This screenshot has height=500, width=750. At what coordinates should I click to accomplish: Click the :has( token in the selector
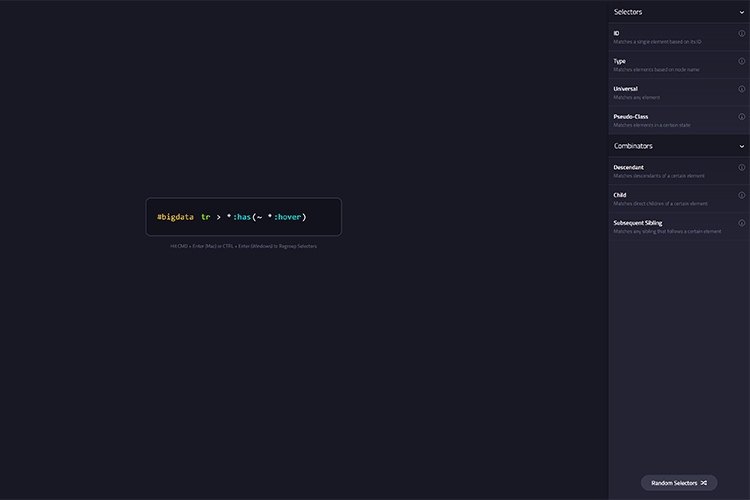pyautogui.click(x=243, y=217)
